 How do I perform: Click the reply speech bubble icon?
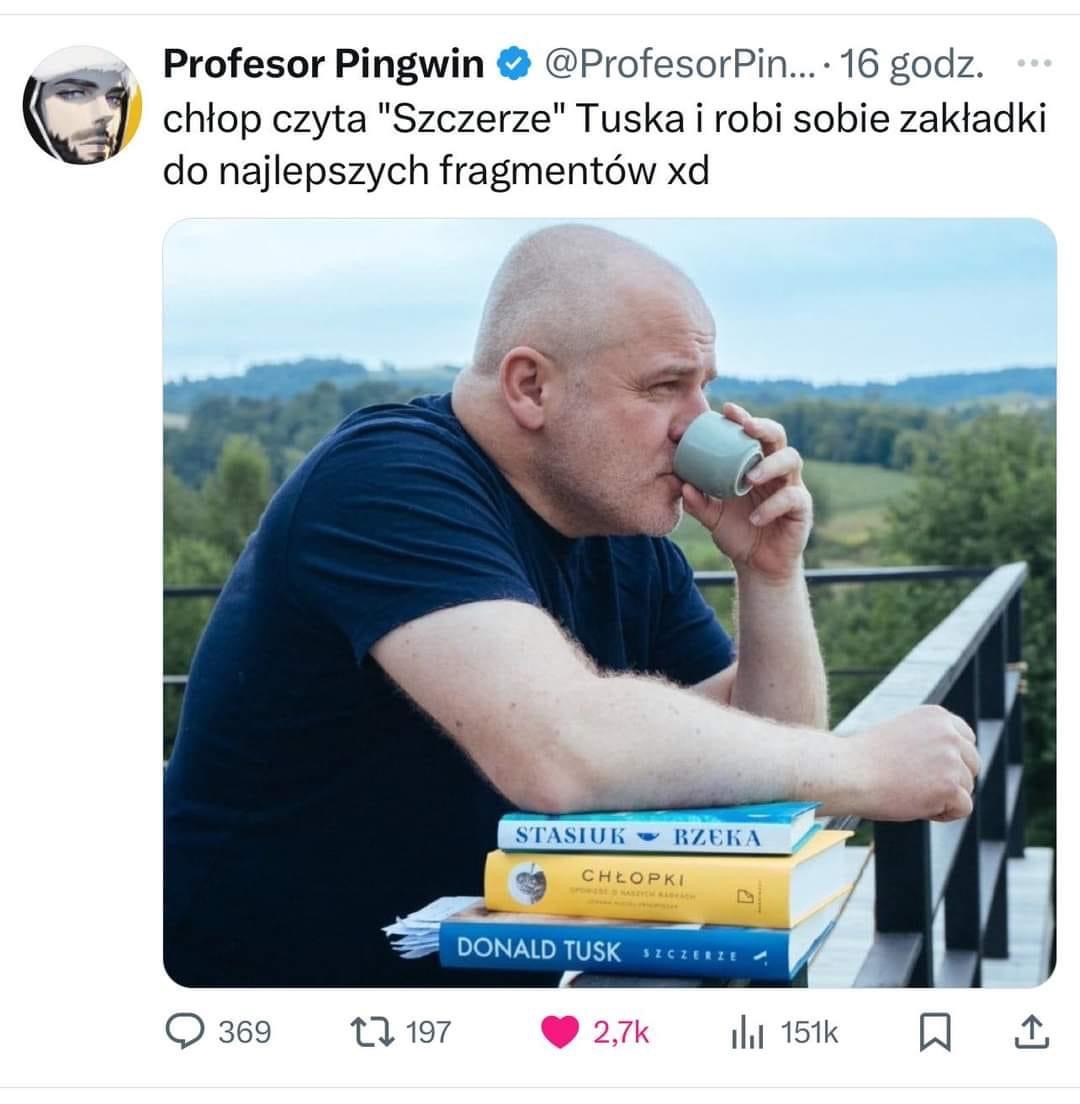[184, 1031]
